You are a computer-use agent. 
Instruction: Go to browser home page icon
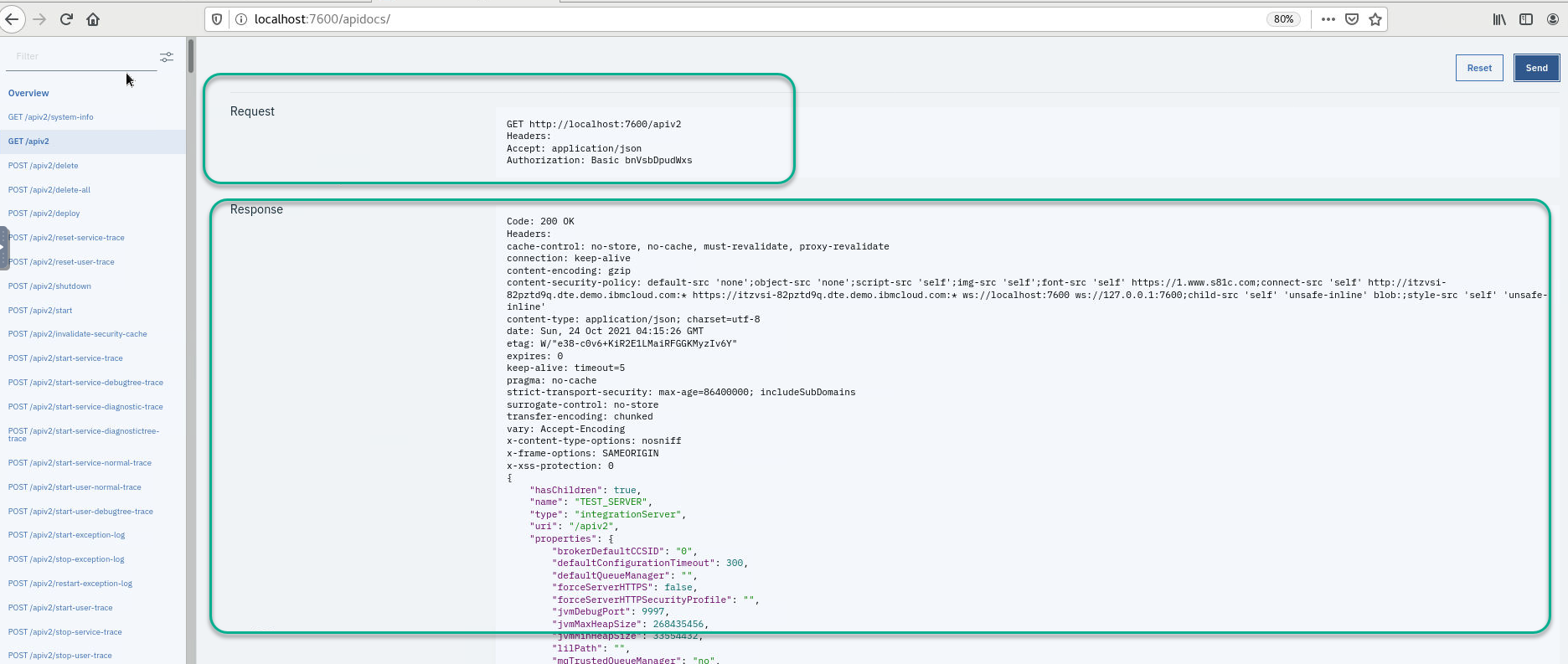93,19
